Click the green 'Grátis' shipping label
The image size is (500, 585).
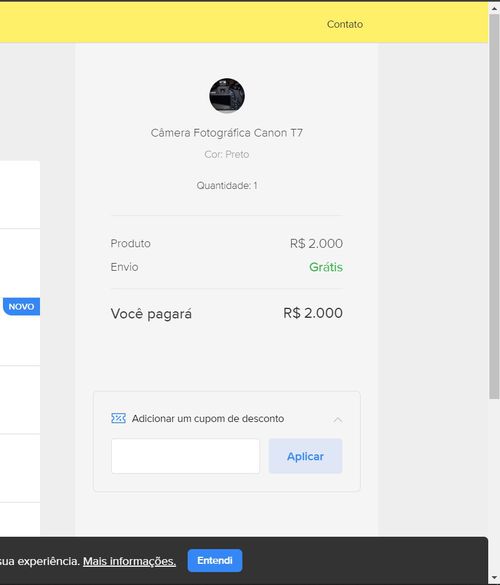(x=326, y=267)
